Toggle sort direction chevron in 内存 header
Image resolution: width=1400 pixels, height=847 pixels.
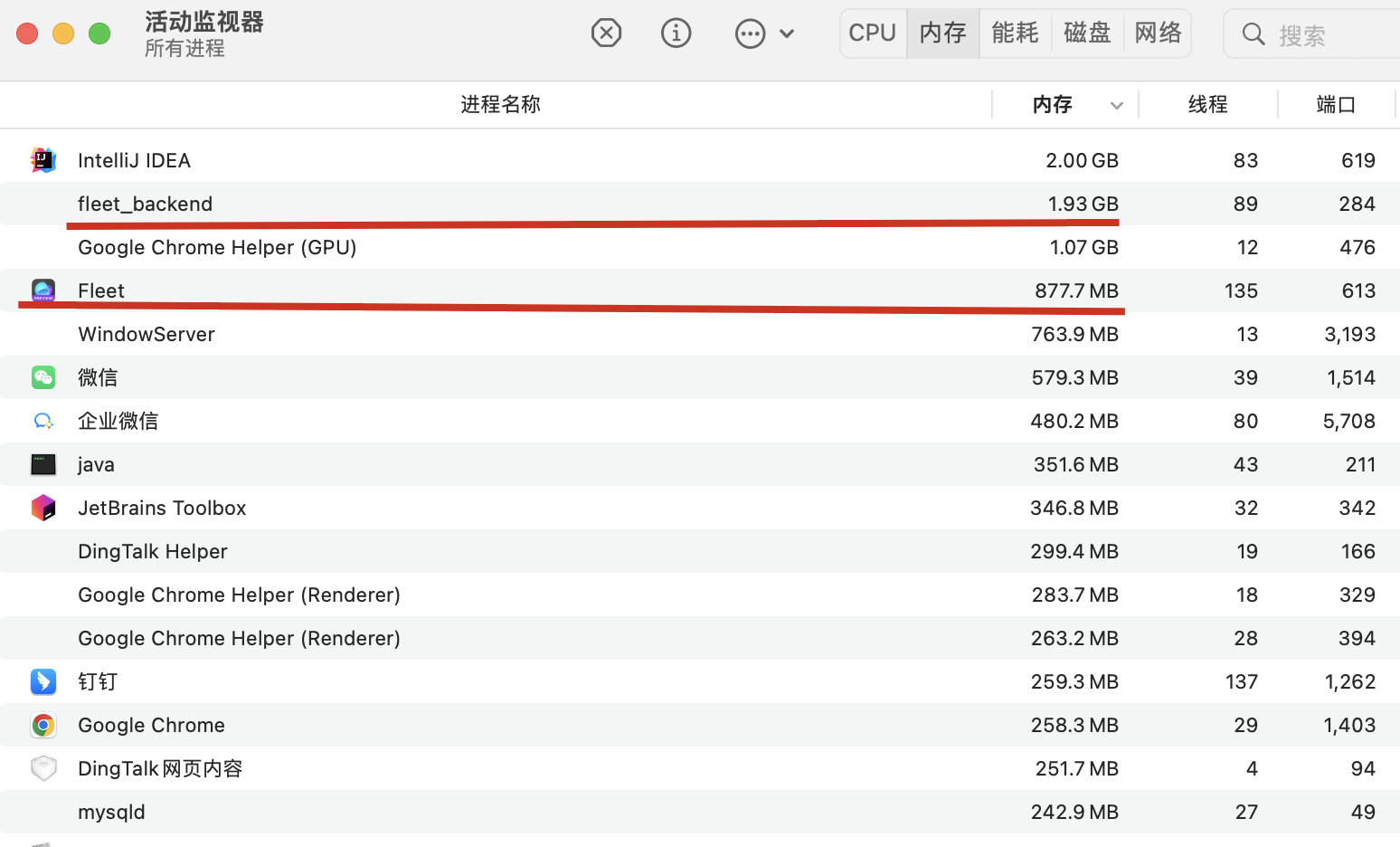1117,106
